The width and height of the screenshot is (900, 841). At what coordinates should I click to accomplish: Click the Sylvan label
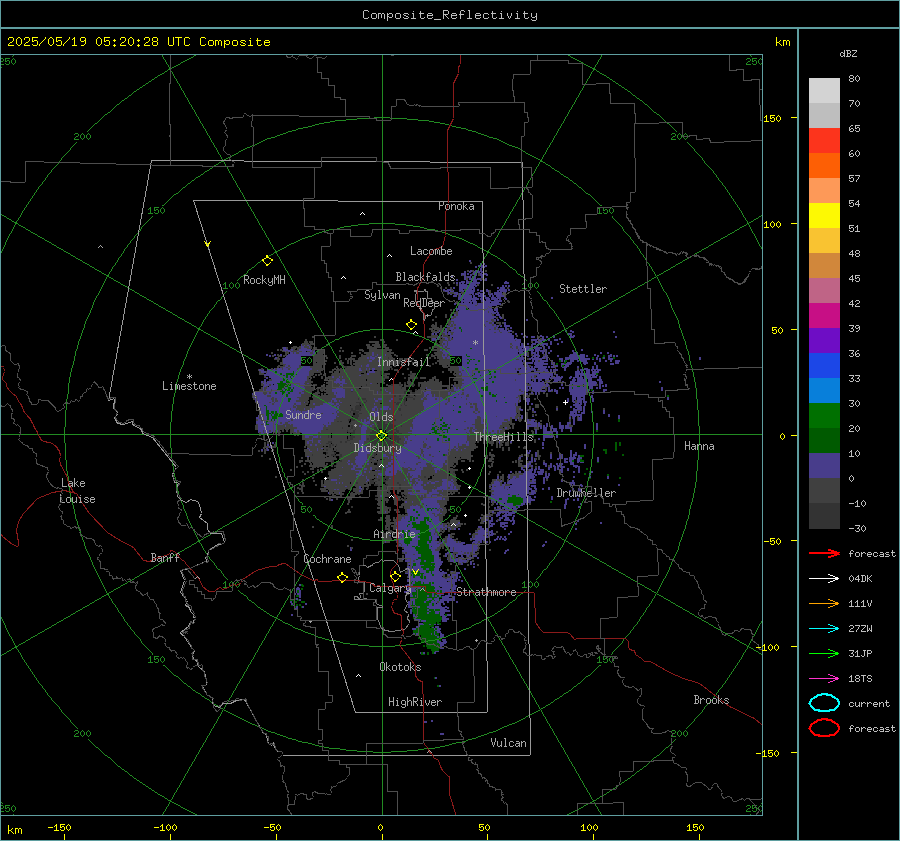(382, 295)
